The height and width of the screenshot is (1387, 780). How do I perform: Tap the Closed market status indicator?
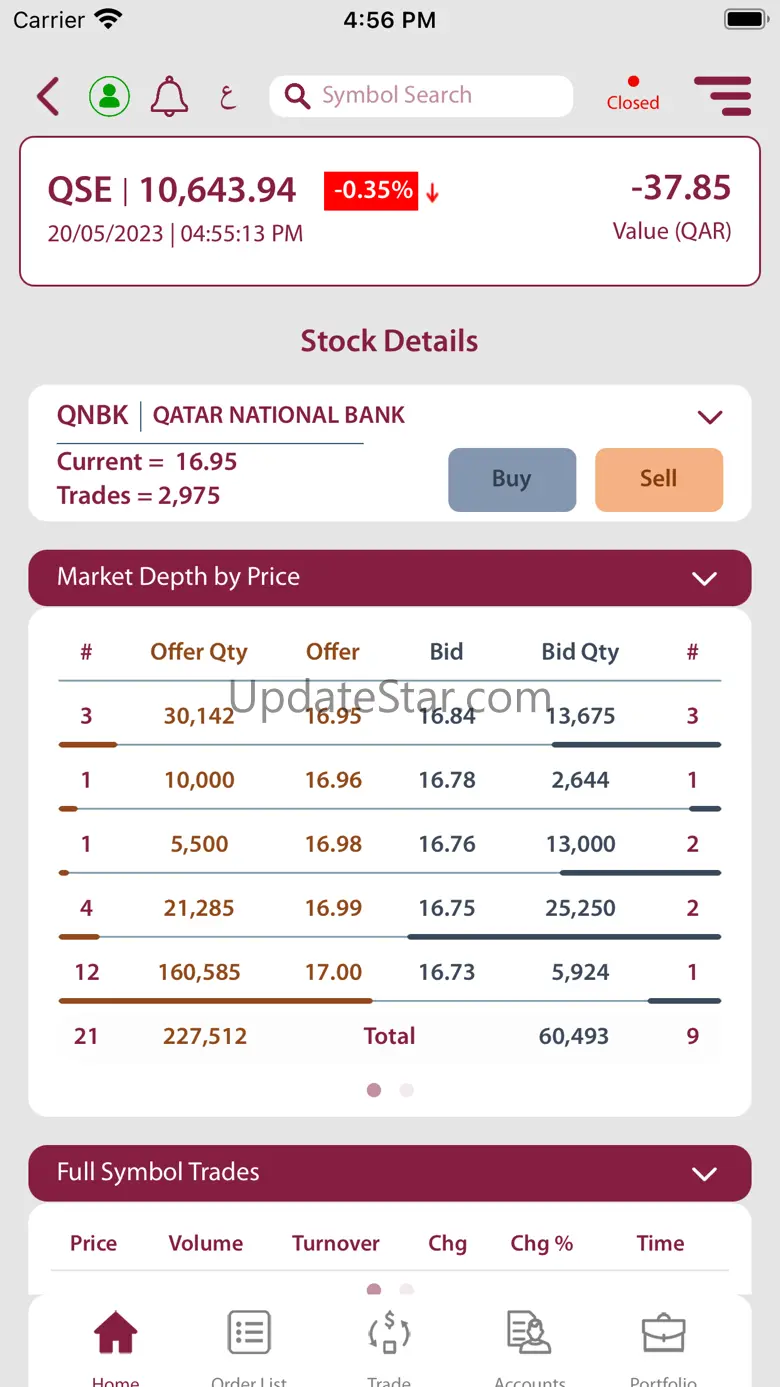633,95
